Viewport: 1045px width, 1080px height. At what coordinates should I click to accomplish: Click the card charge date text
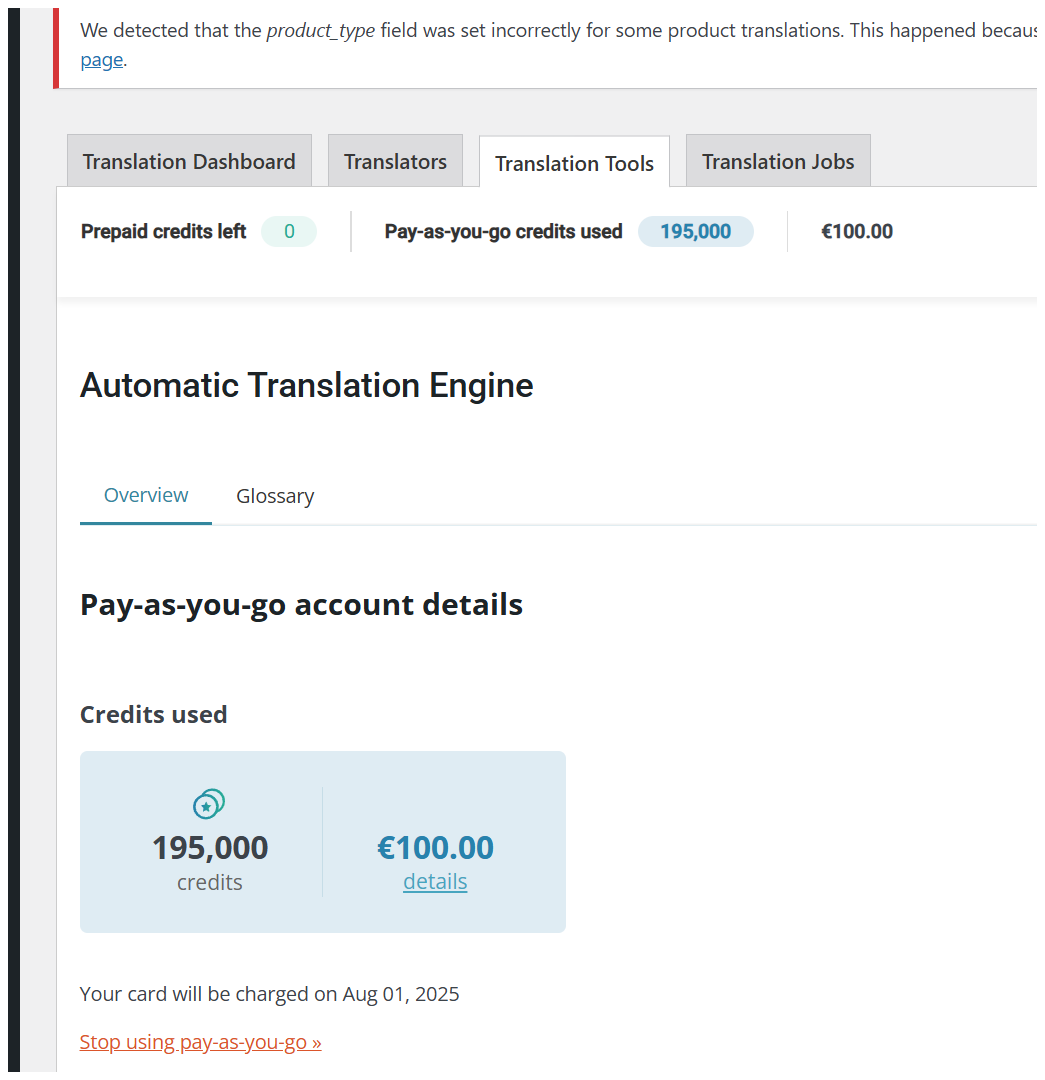pos(269,994)
